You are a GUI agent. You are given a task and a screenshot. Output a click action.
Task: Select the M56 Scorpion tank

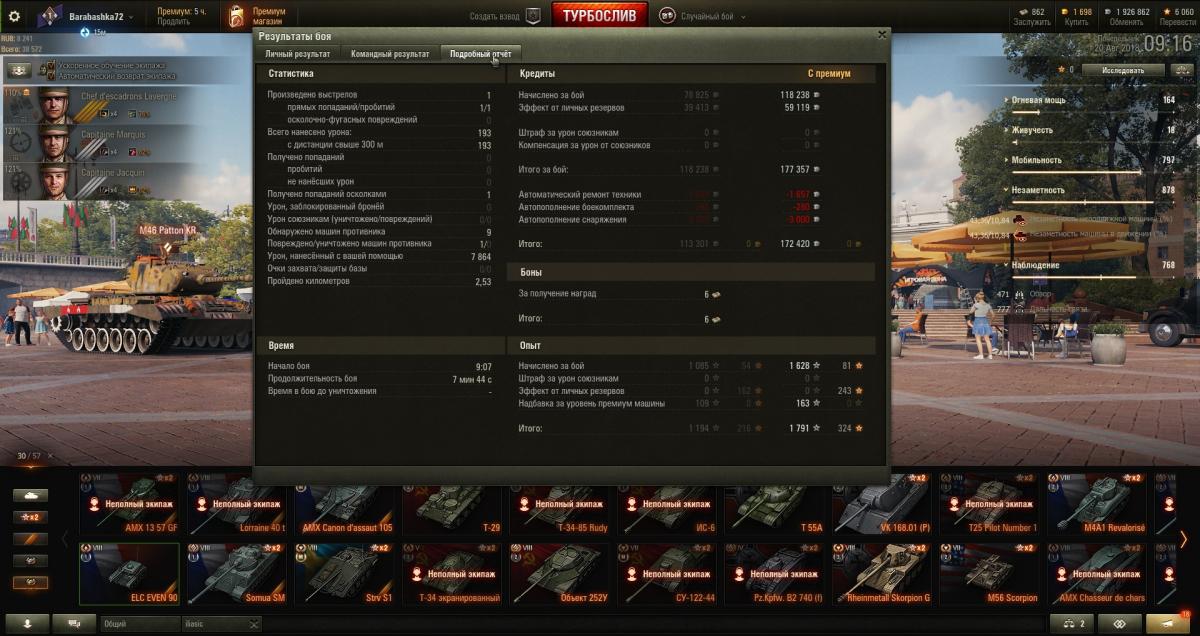coord(990,574)
